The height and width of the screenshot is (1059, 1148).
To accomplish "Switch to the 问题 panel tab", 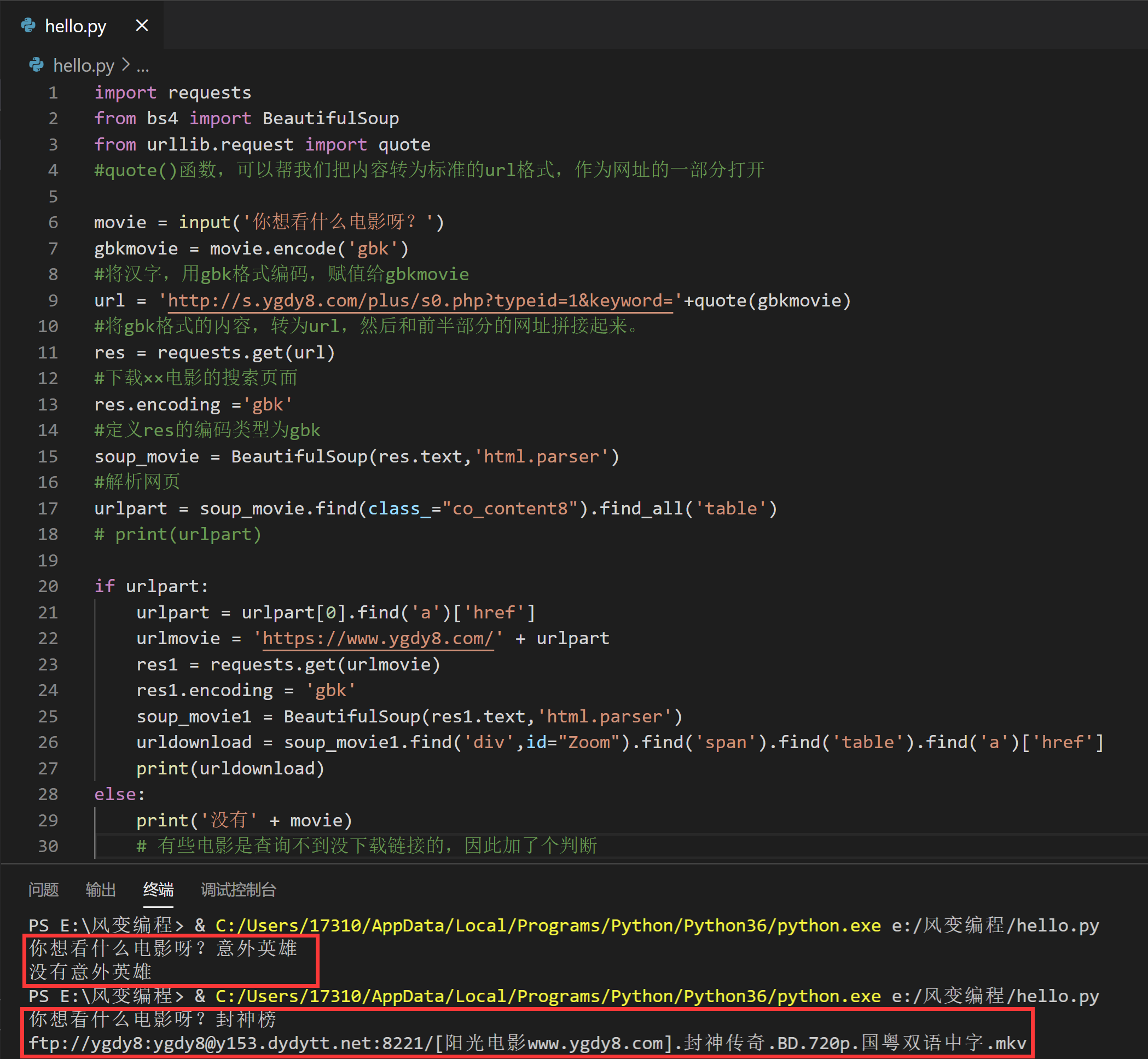I will pyautogui.click(x=44, y=889).
